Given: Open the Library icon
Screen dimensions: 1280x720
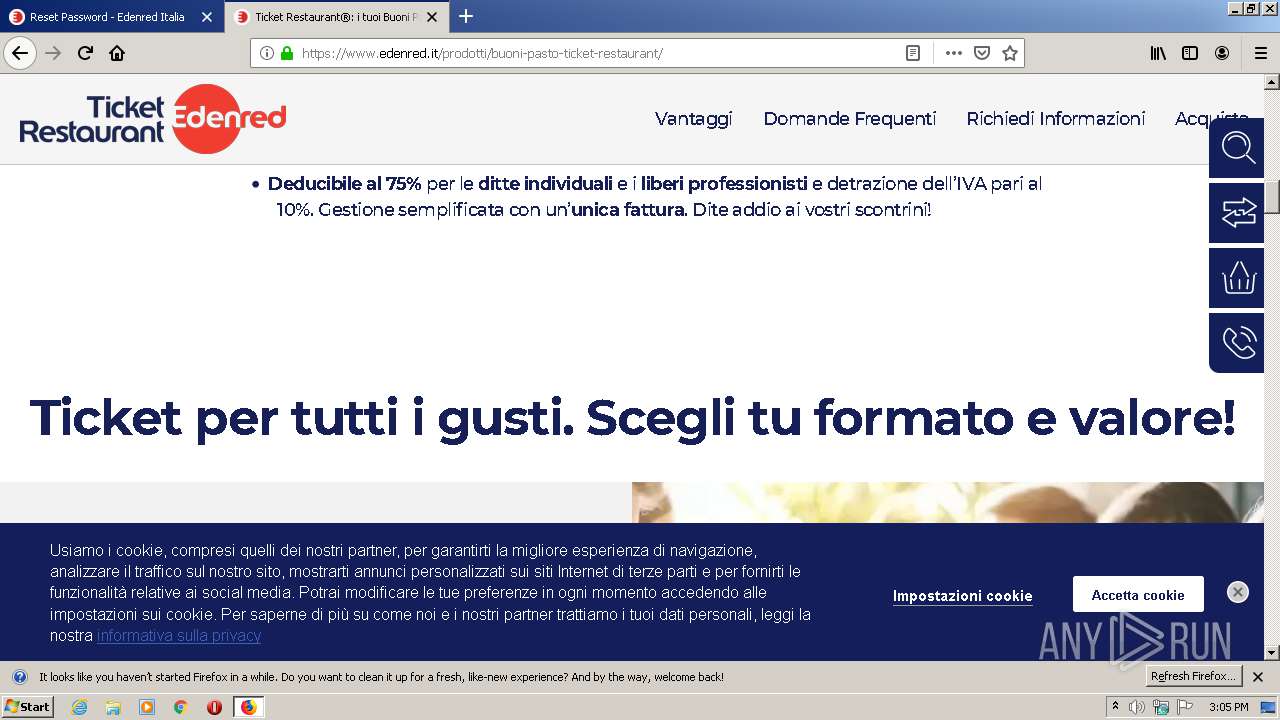Looking at the screenshot, I should coord(1158,53).
